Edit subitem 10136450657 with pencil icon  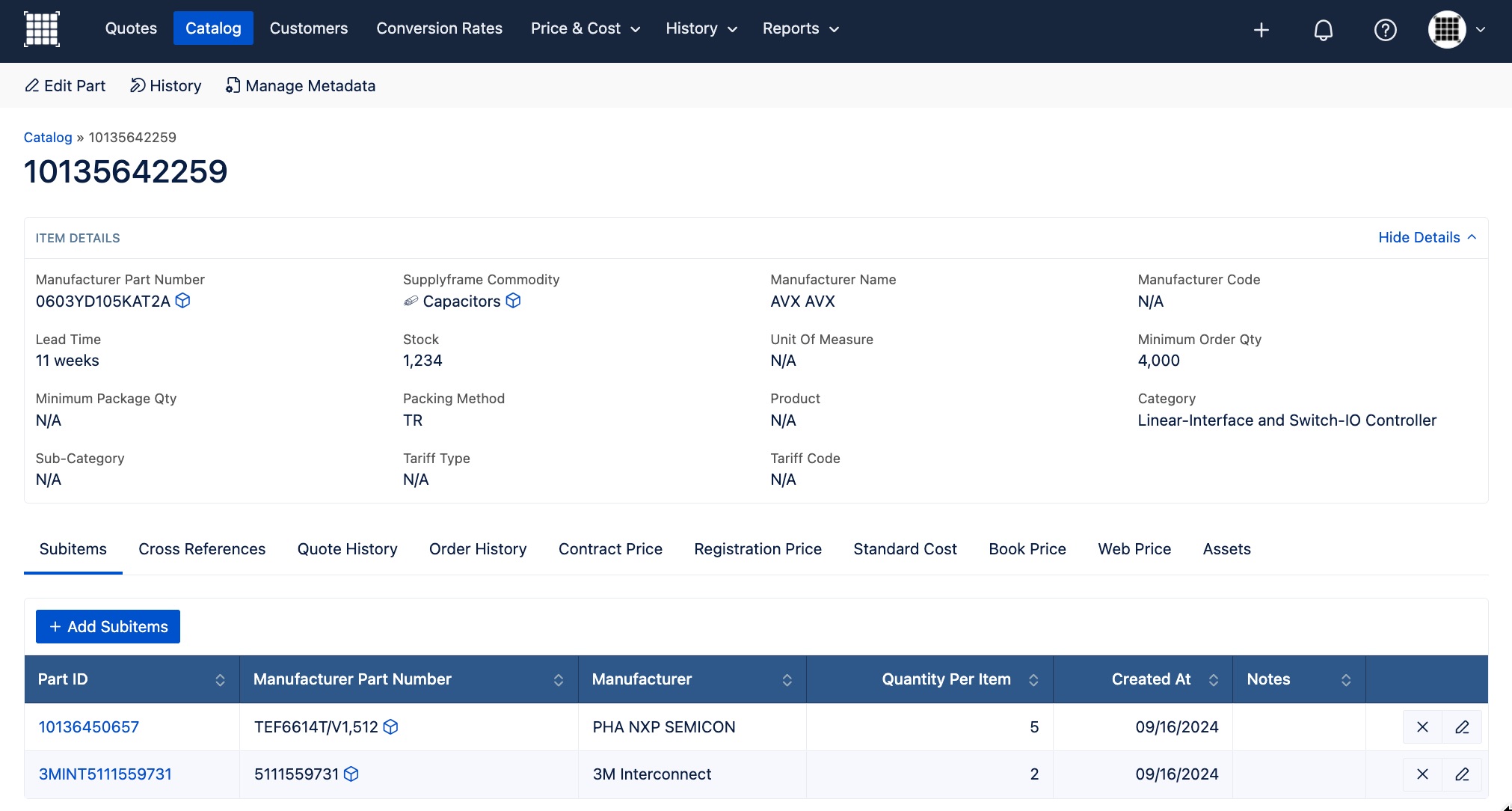(1462, 727)
